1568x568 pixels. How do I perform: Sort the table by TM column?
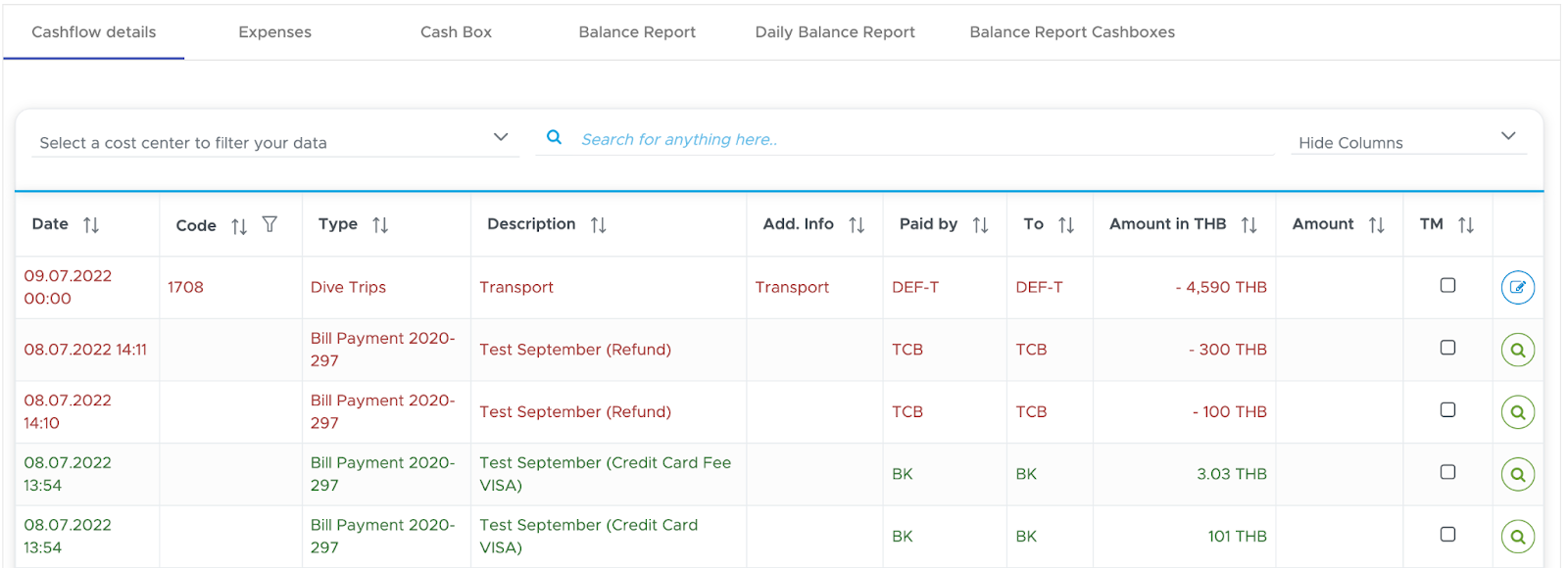pyautogui.click(x=1466, y=225)
